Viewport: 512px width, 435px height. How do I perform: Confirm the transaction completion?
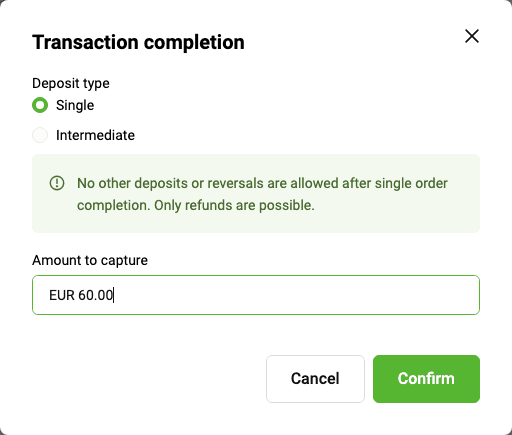[426, 379]
